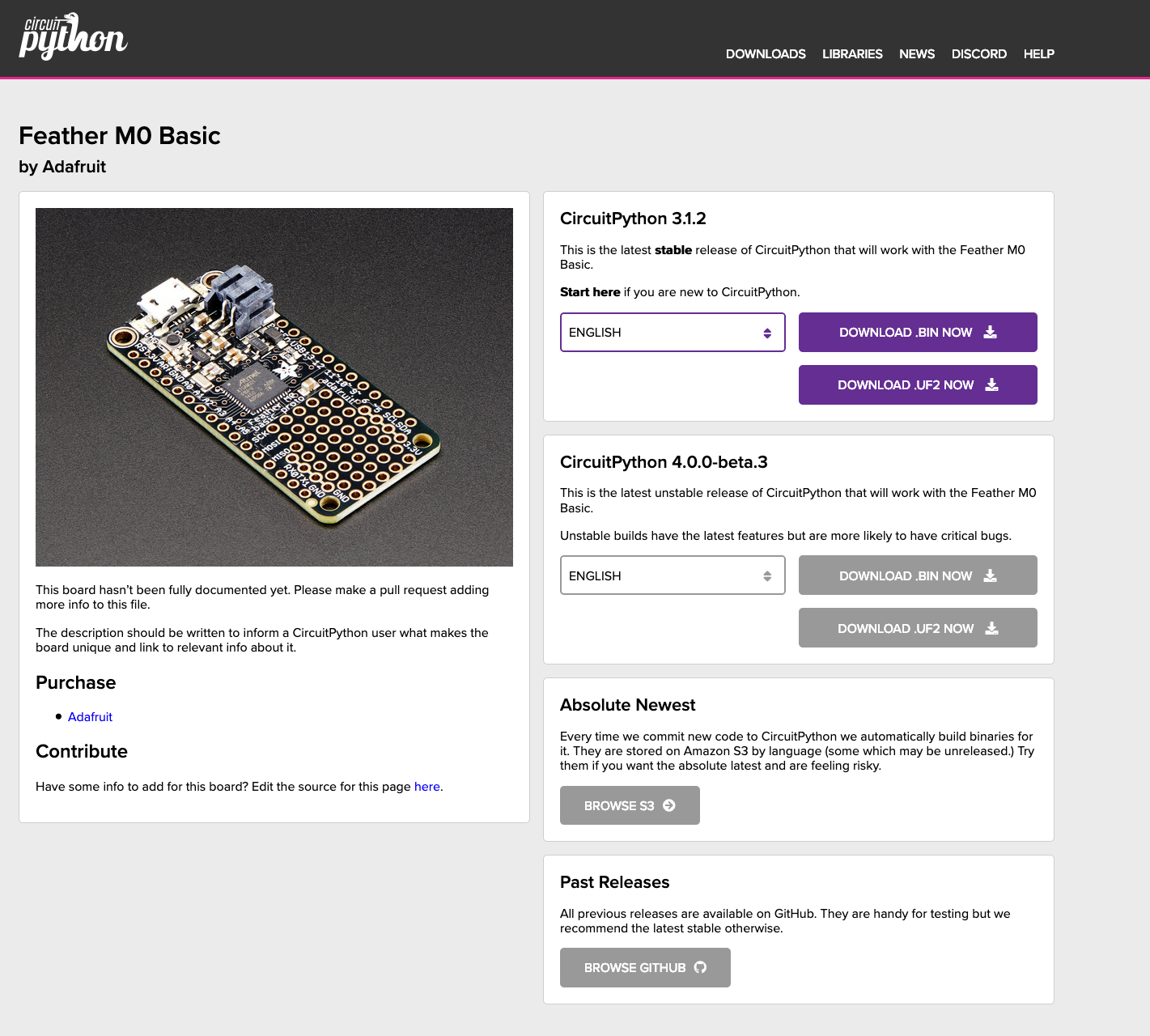Image resolution: width=1150 pixels, height=1036 pixels.
Task: Open the DISCORD nav link
Action: coord(979,54)
